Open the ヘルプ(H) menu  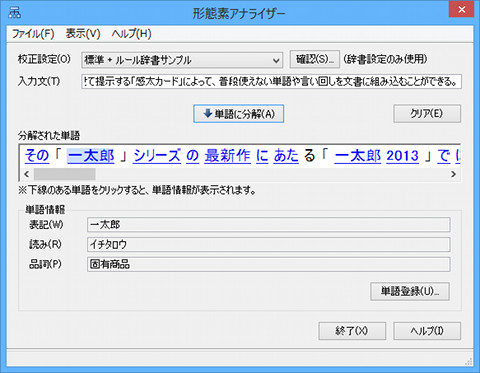(131, 34)
